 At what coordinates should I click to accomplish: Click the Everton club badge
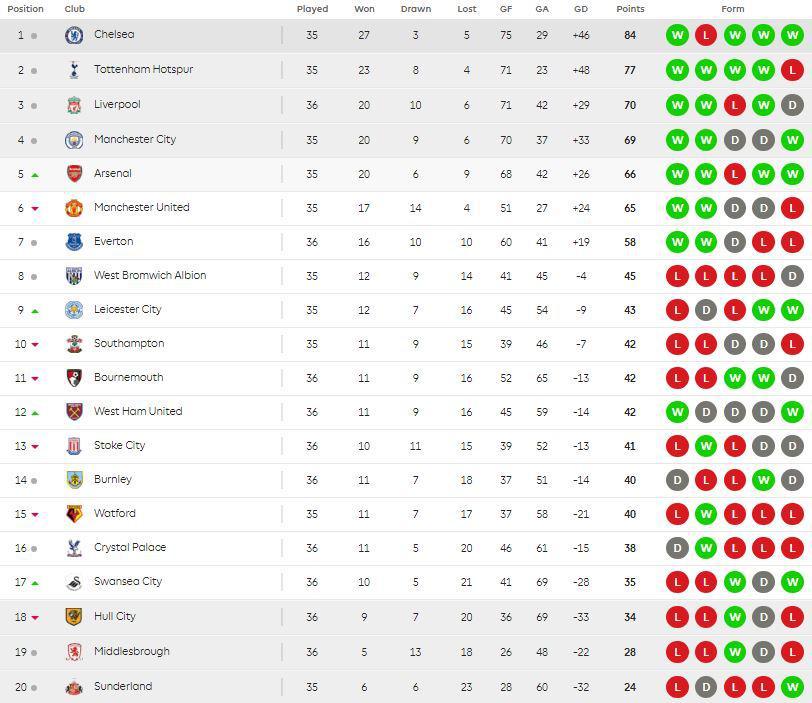pyautogui.click(x=74, y=242)
